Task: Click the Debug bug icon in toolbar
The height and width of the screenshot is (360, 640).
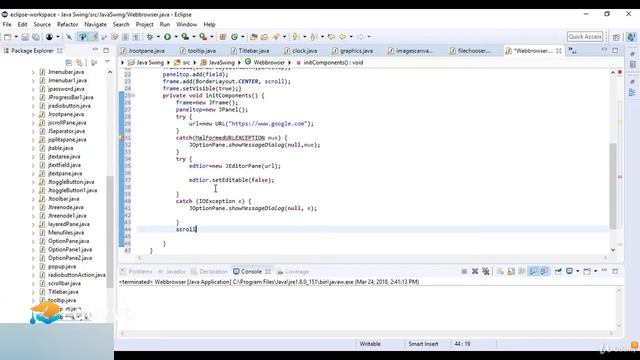Action: (150, 37)
